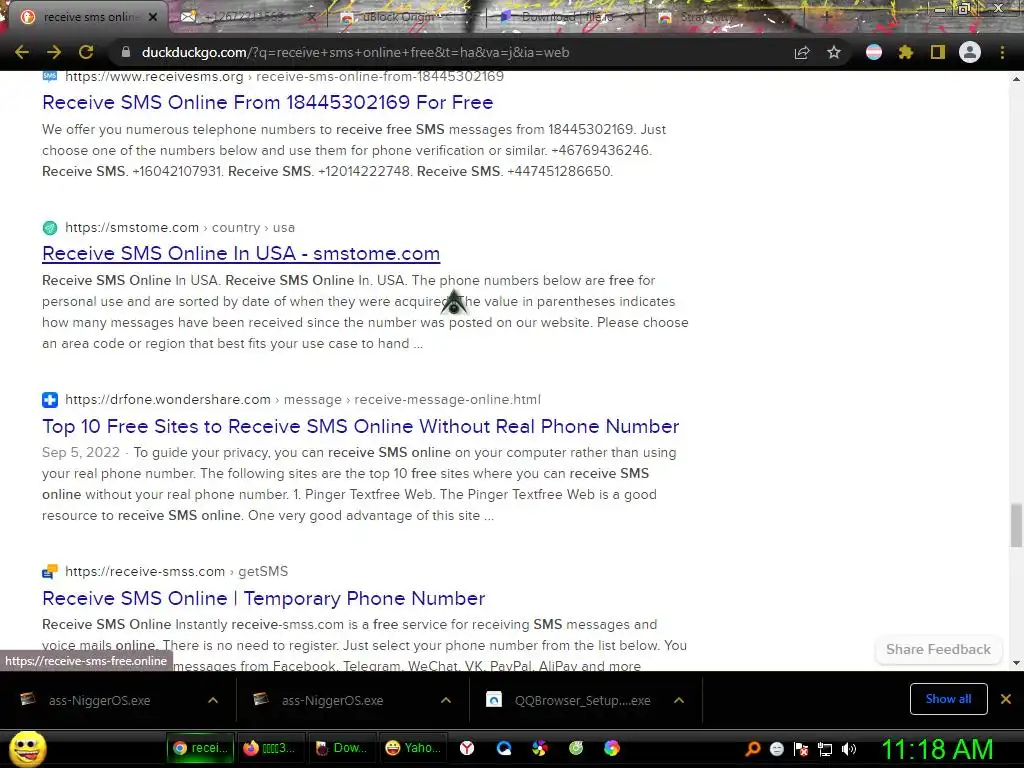1024x768 pixels.
Task: Expand options for the middle .exe download
Action: pyautogui.click(x=446, y=700)
